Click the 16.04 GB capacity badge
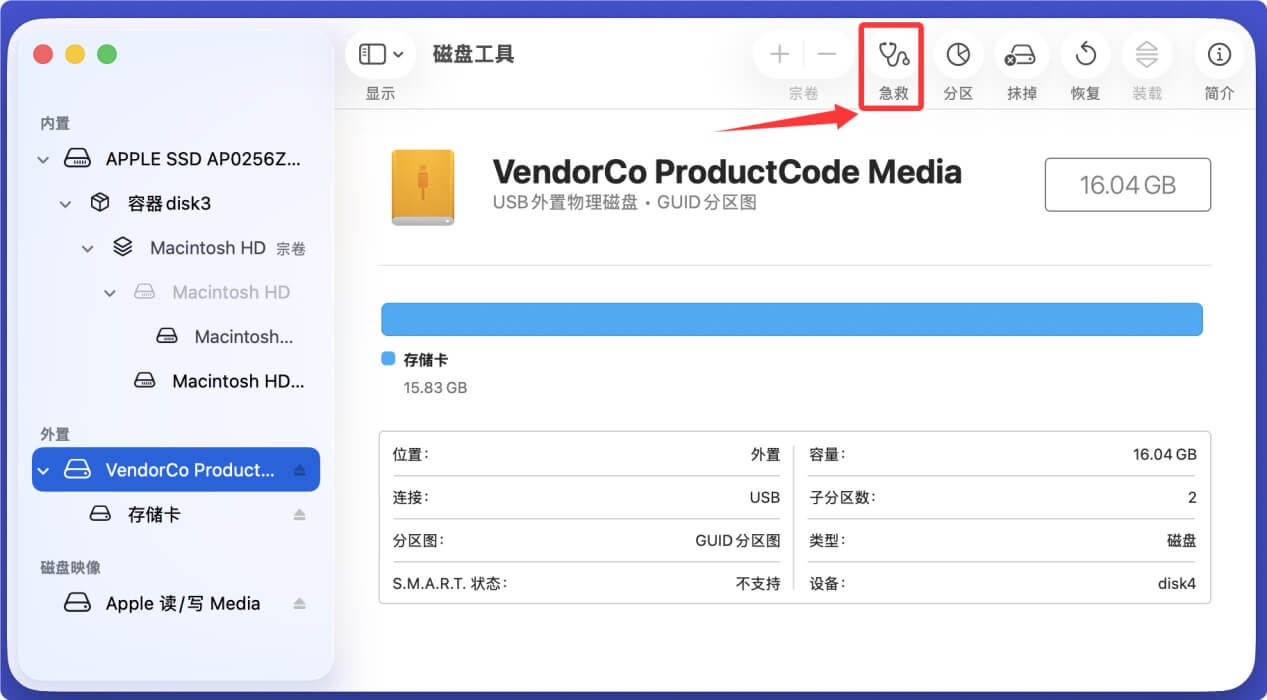The image size is (1267, 700). 1127,184
